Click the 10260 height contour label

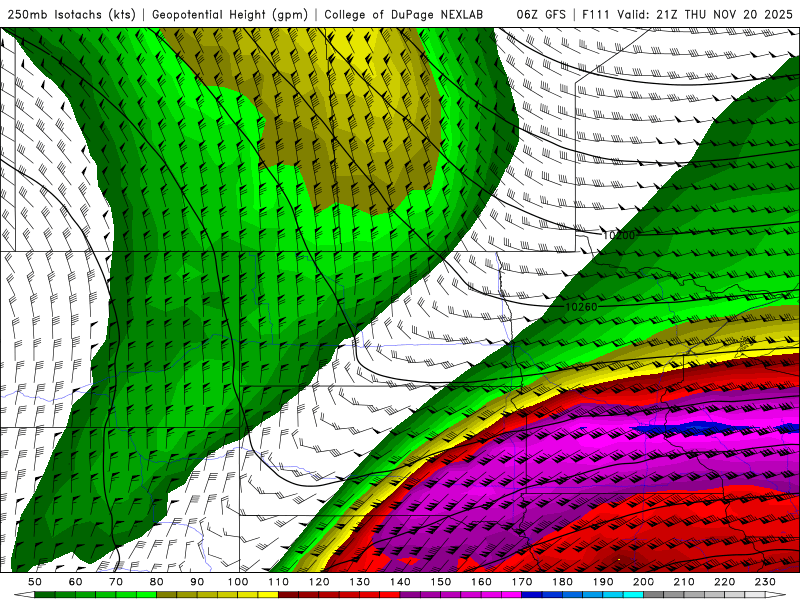[581, 307]
